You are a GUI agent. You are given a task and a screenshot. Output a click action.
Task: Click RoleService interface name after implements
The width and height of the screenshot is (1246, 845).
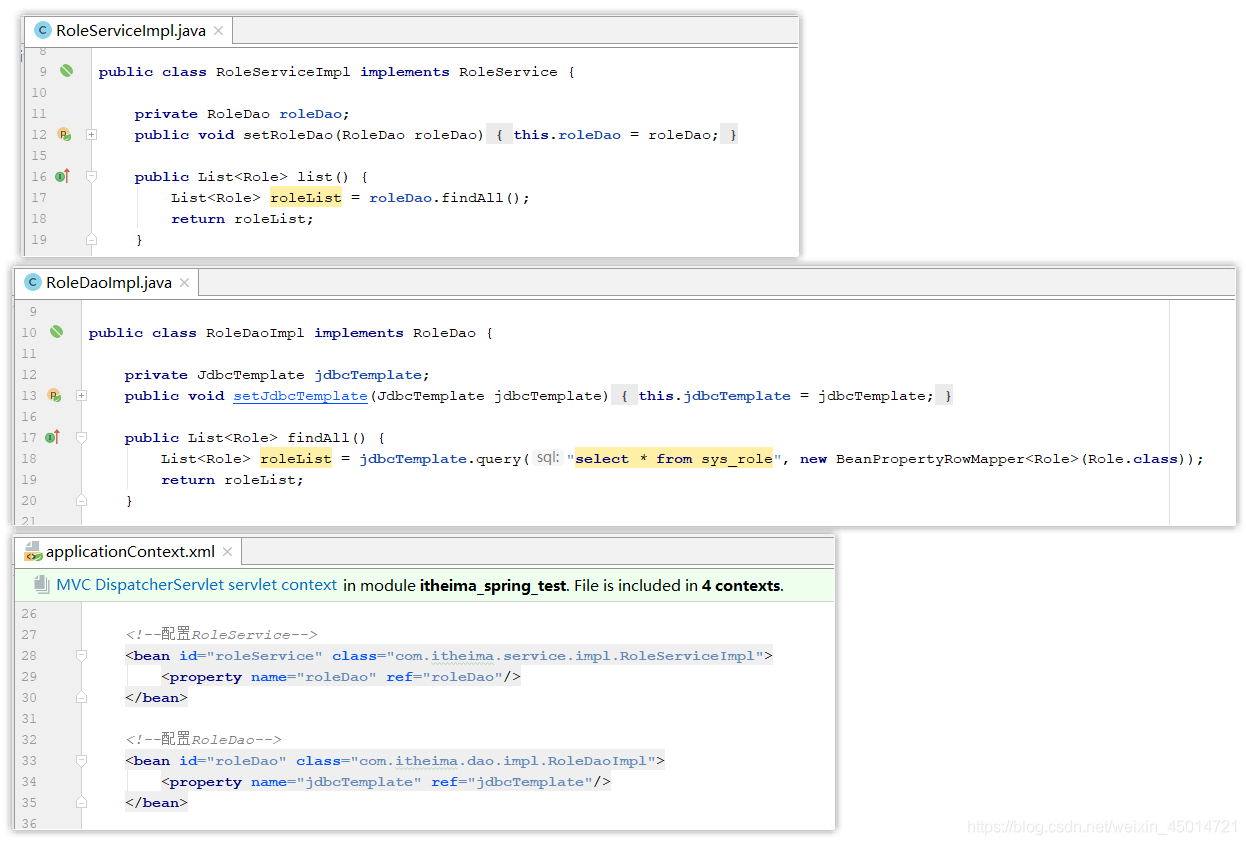(508, 72)
